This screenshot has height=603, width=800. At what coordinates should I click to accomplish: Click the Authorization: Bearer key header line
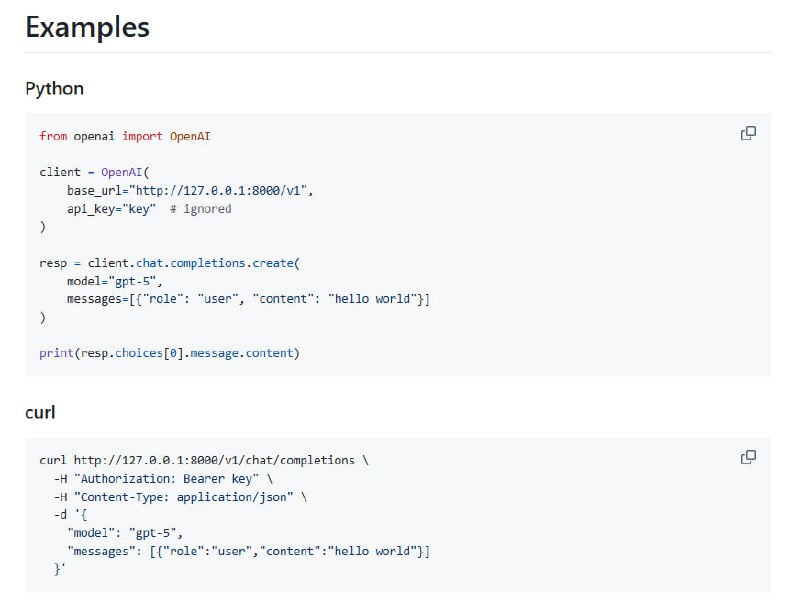point(162,478)
